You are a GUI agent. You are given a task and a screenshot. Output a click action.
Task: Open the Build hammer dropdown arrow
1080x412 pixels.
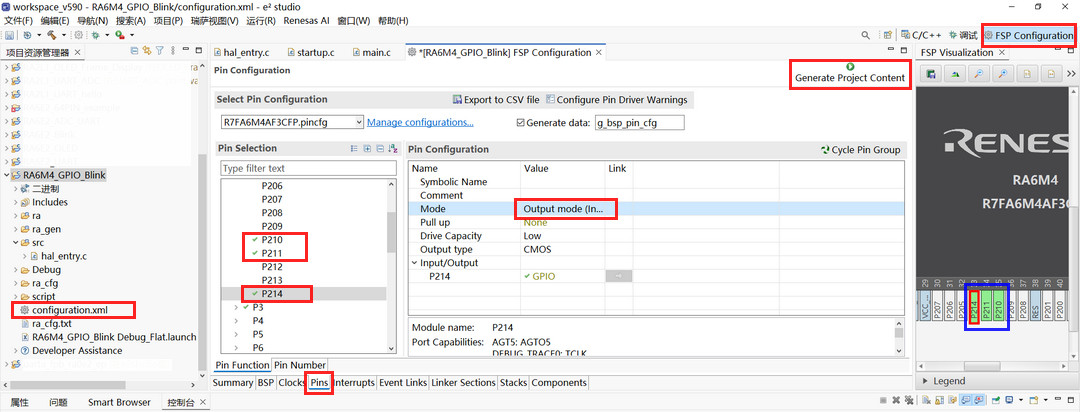[x=63, y=34]
